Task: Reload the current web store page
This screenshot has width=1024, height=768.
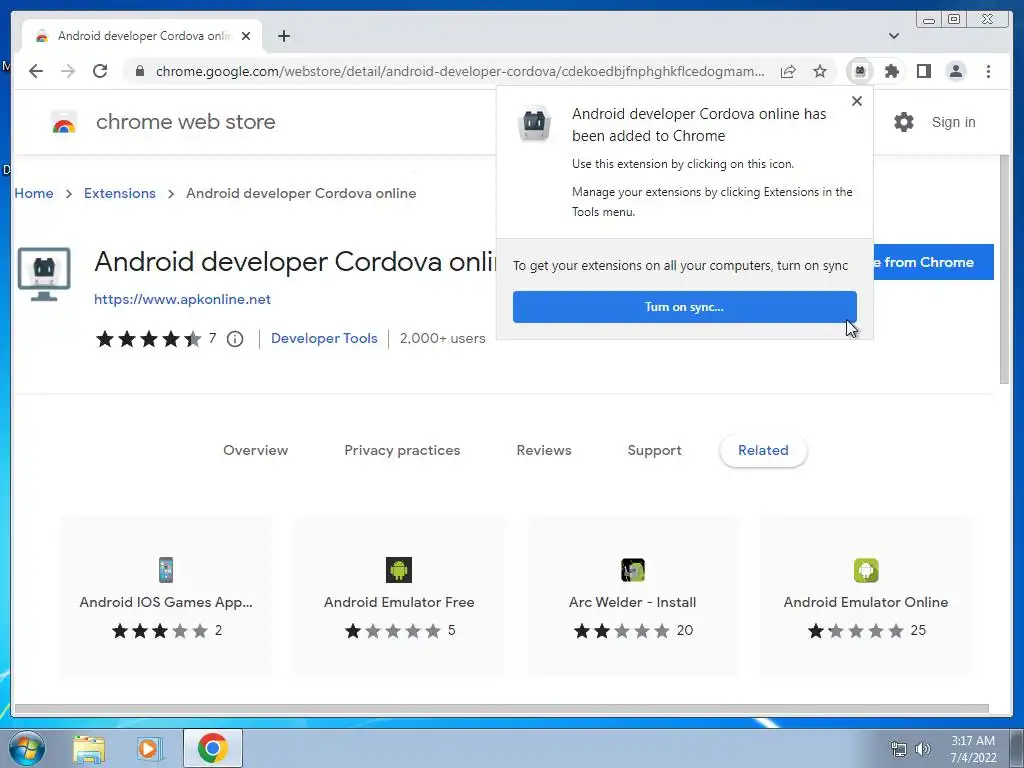Action: click(x=100, y=71)
